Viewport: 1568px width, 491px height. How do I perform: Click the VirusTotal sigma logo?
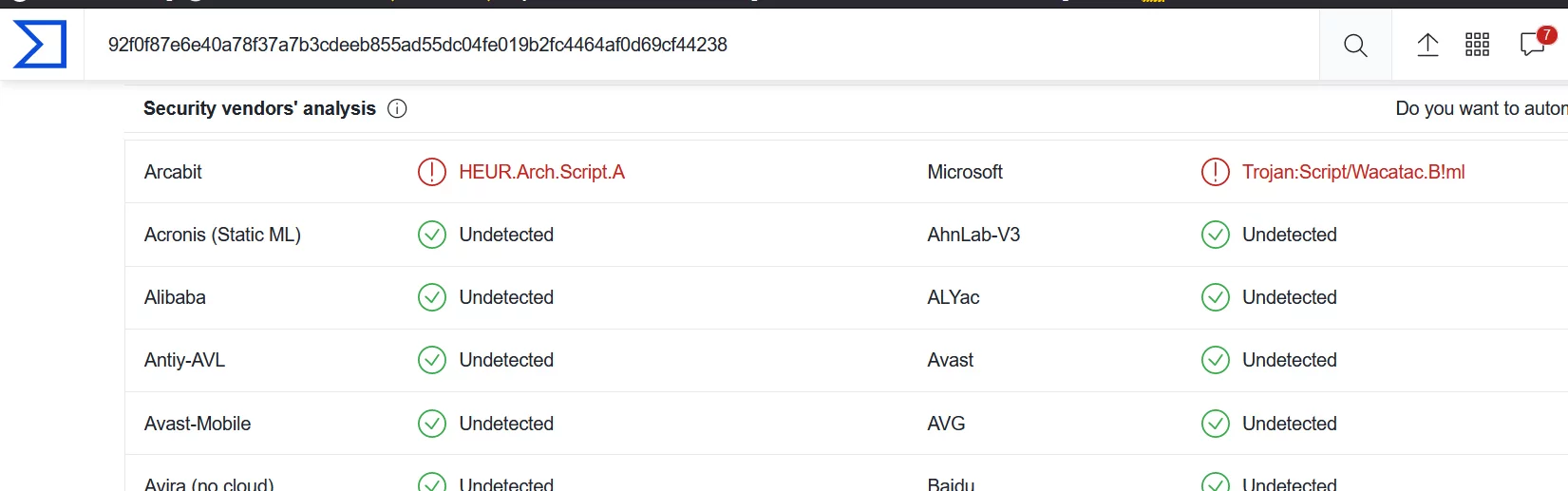40,45
